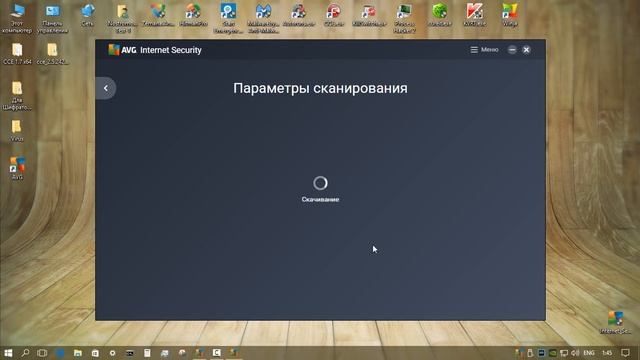The height and width of the screenshot is (360, 640).
Task: Open the calculator icon on the taskbar
Action: 147,353
